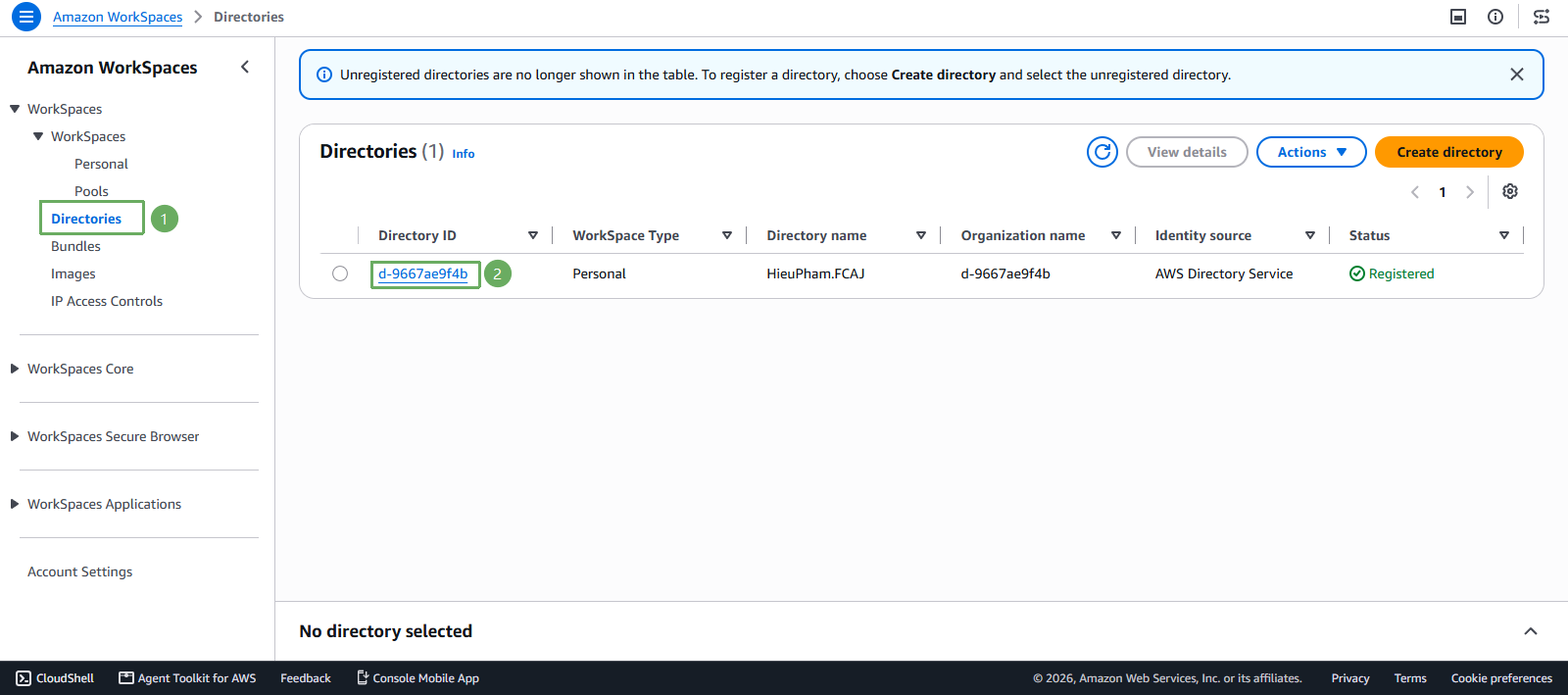Open the Terms link
Viewport: 1568px width, 695px height.
coord(1410,678)
